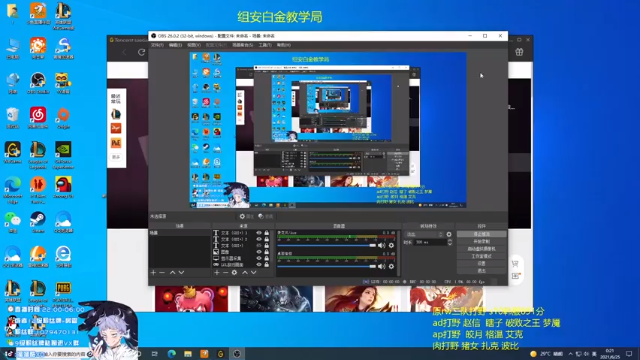640x360 pixels.
Task: Open Edit menu in OBS
Action: (176, 45)
